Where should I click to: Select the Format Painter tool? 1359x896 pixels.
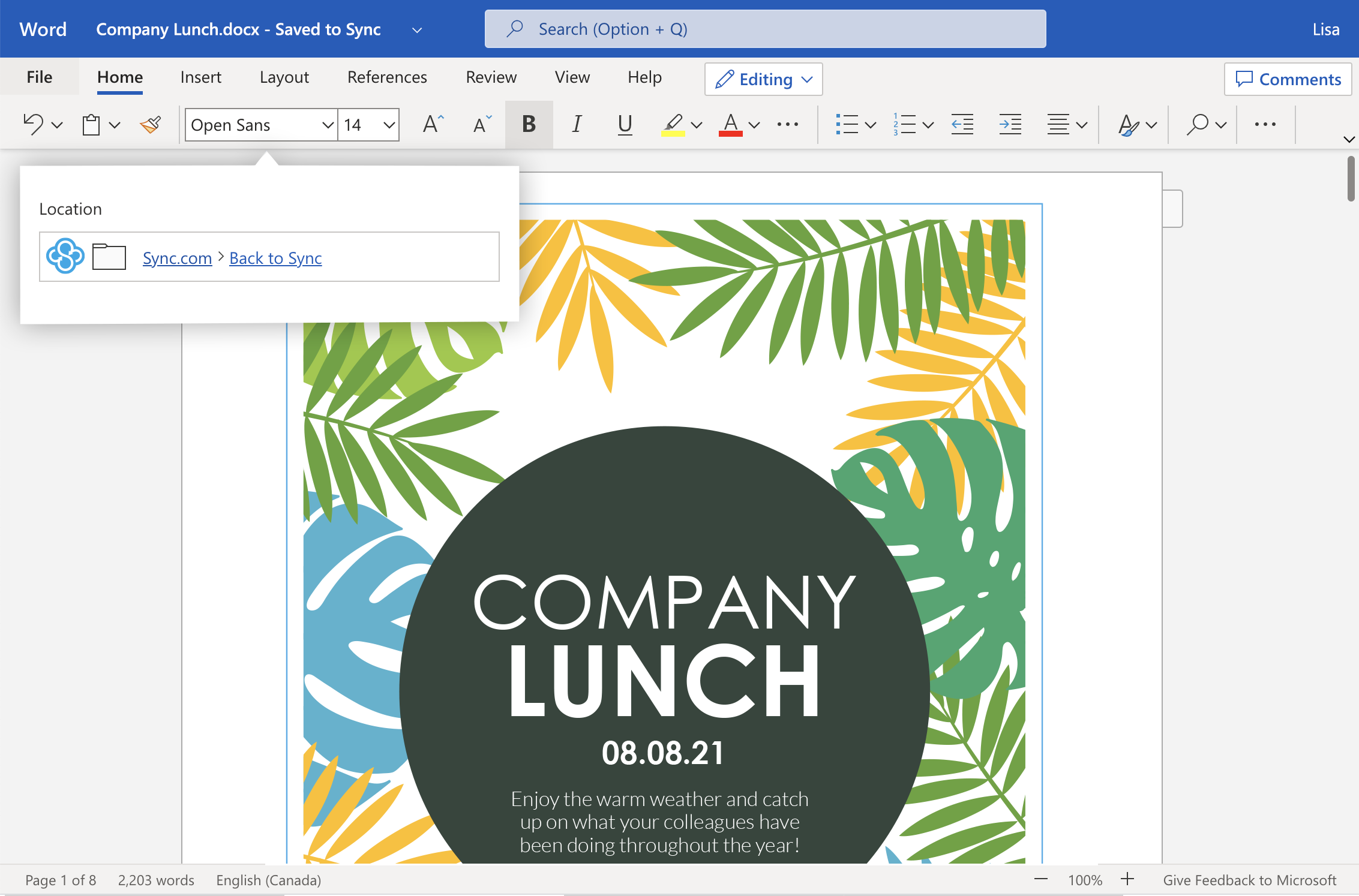149,124
